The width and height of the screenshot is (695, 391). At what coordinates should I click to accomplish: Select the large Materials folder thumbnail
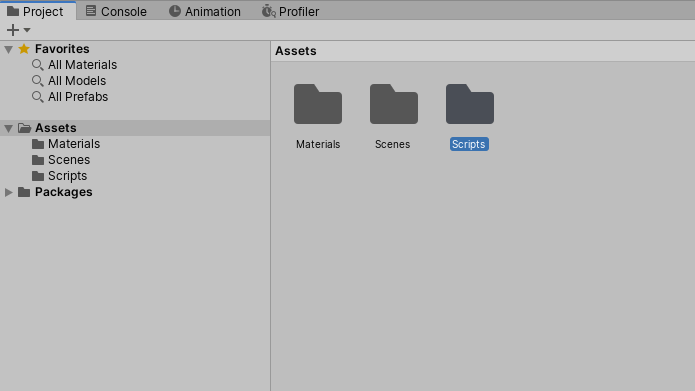[318, 104]
